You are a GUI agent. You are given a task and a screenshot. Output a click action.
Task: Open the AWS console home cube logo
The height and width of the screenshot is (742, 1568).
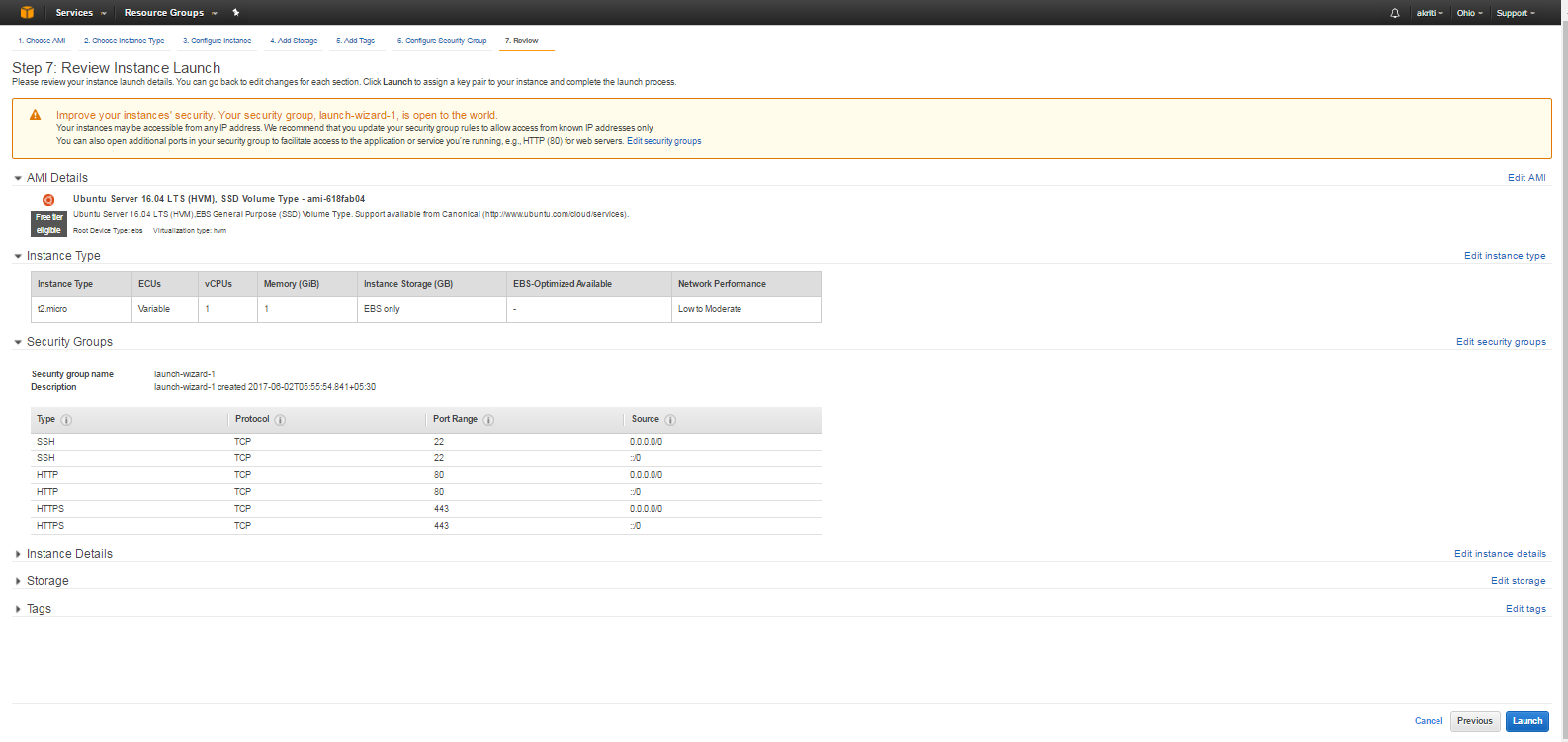pyautogui.click(x=27, y=13)
